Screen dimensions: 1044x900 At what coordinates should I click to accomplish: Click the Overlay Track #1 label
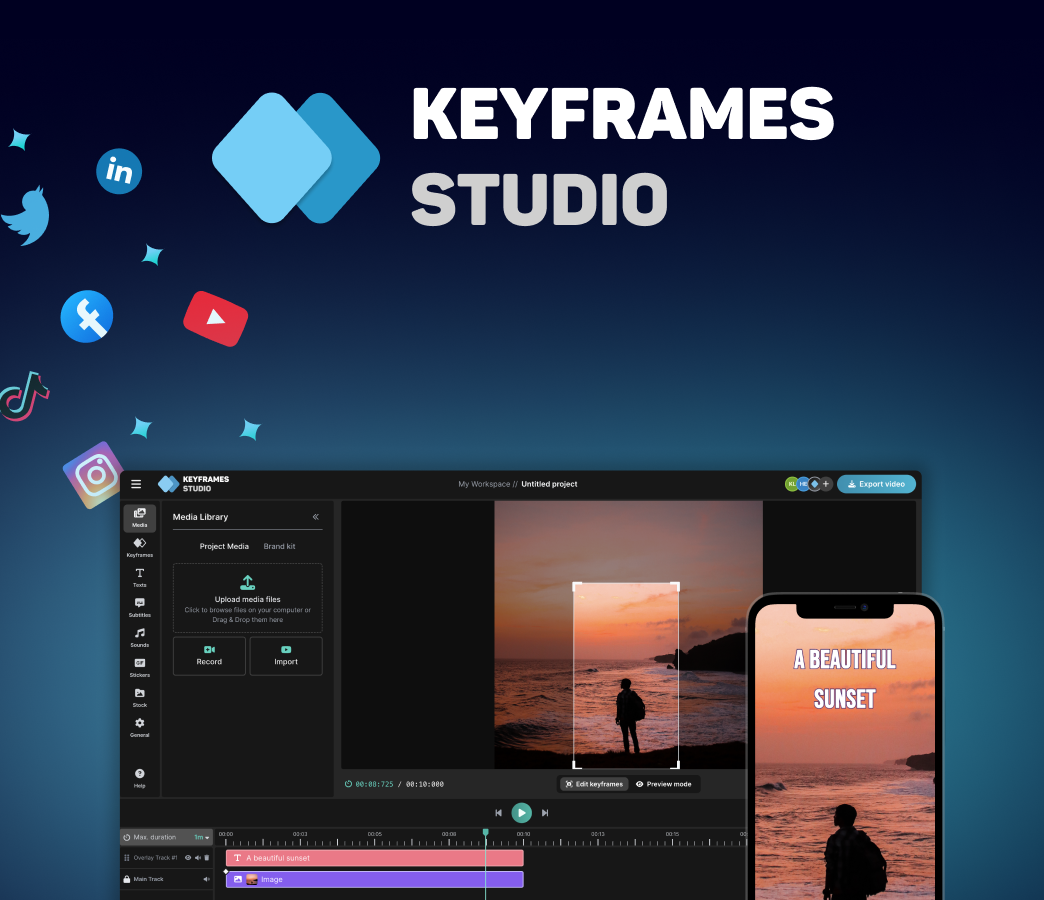pos(155,858)
